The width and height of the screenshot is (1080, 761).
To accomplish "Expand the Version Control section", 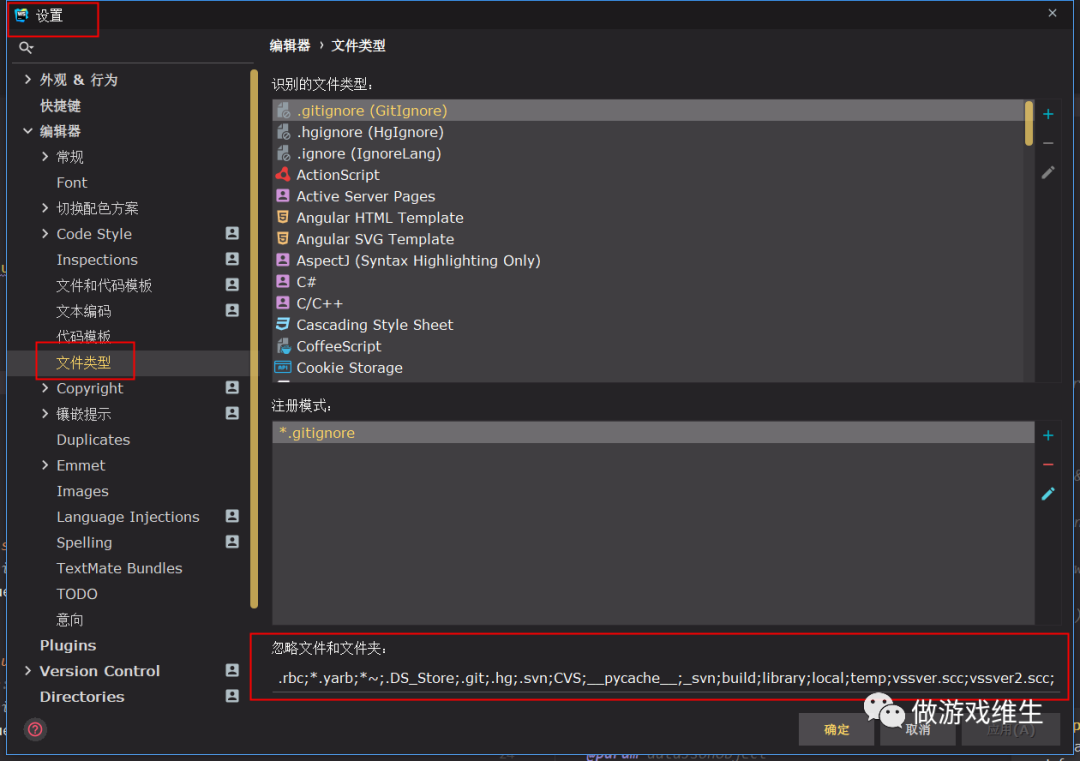I will pos(28,671).
